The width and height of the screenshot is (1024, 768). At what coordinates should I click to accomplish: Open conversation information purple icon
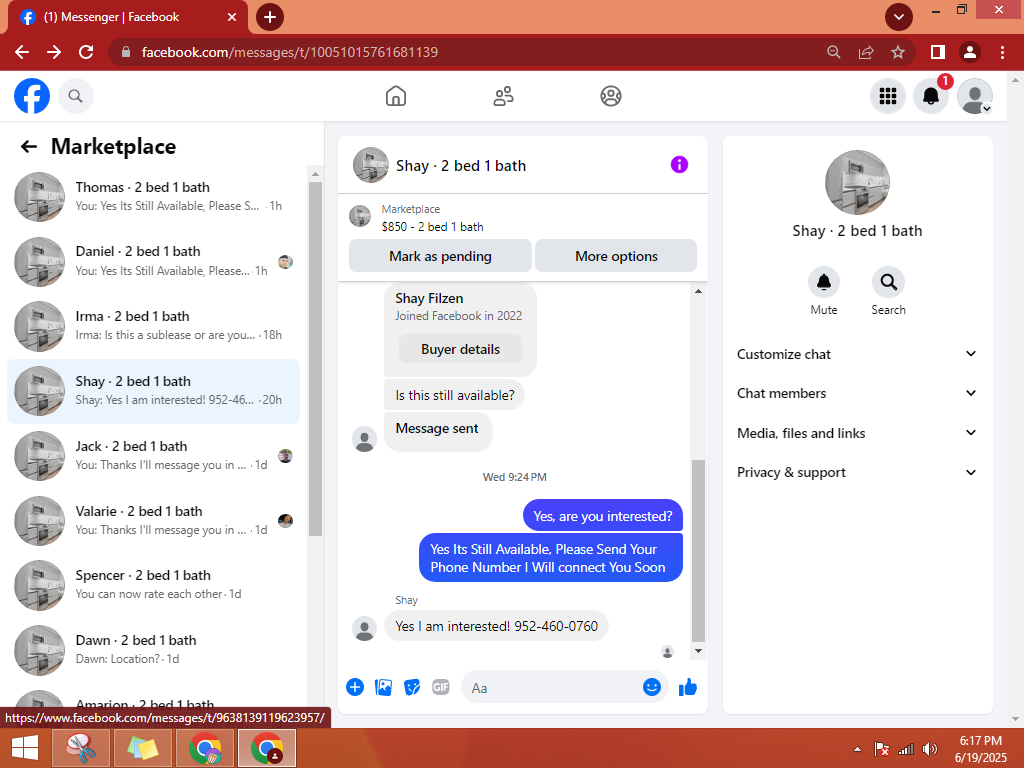pyautogui.click(x=679, y=165)
